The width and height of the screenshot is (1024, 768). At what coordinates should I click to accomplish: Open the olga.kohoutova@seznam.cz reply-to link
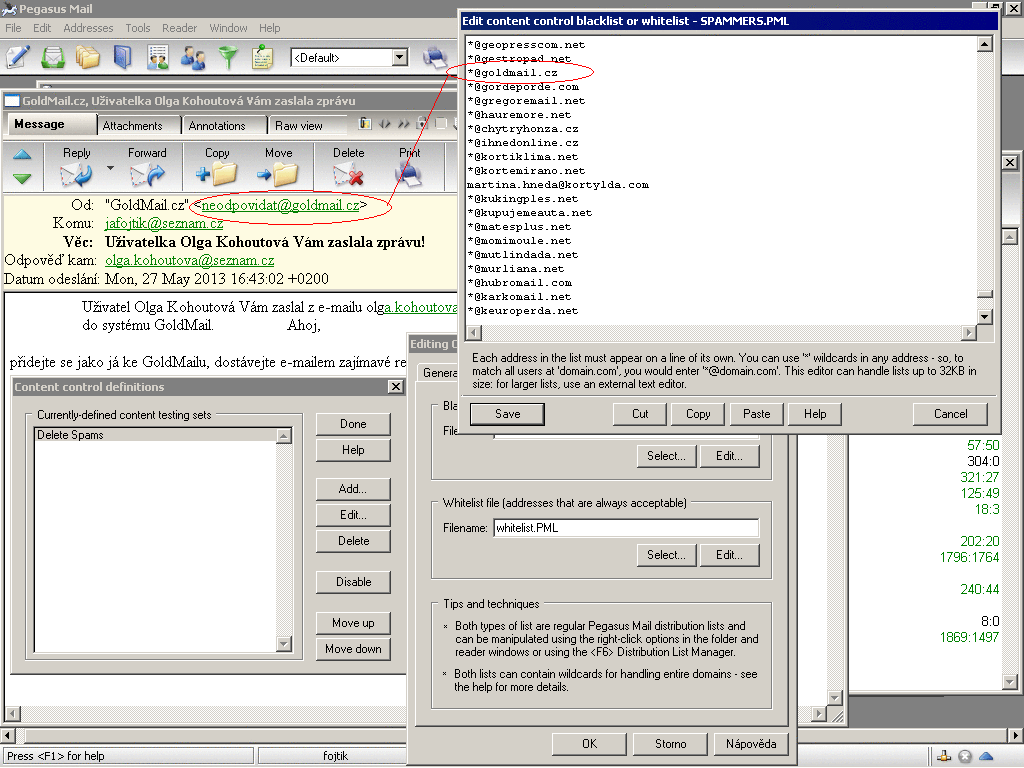point(189,261)
